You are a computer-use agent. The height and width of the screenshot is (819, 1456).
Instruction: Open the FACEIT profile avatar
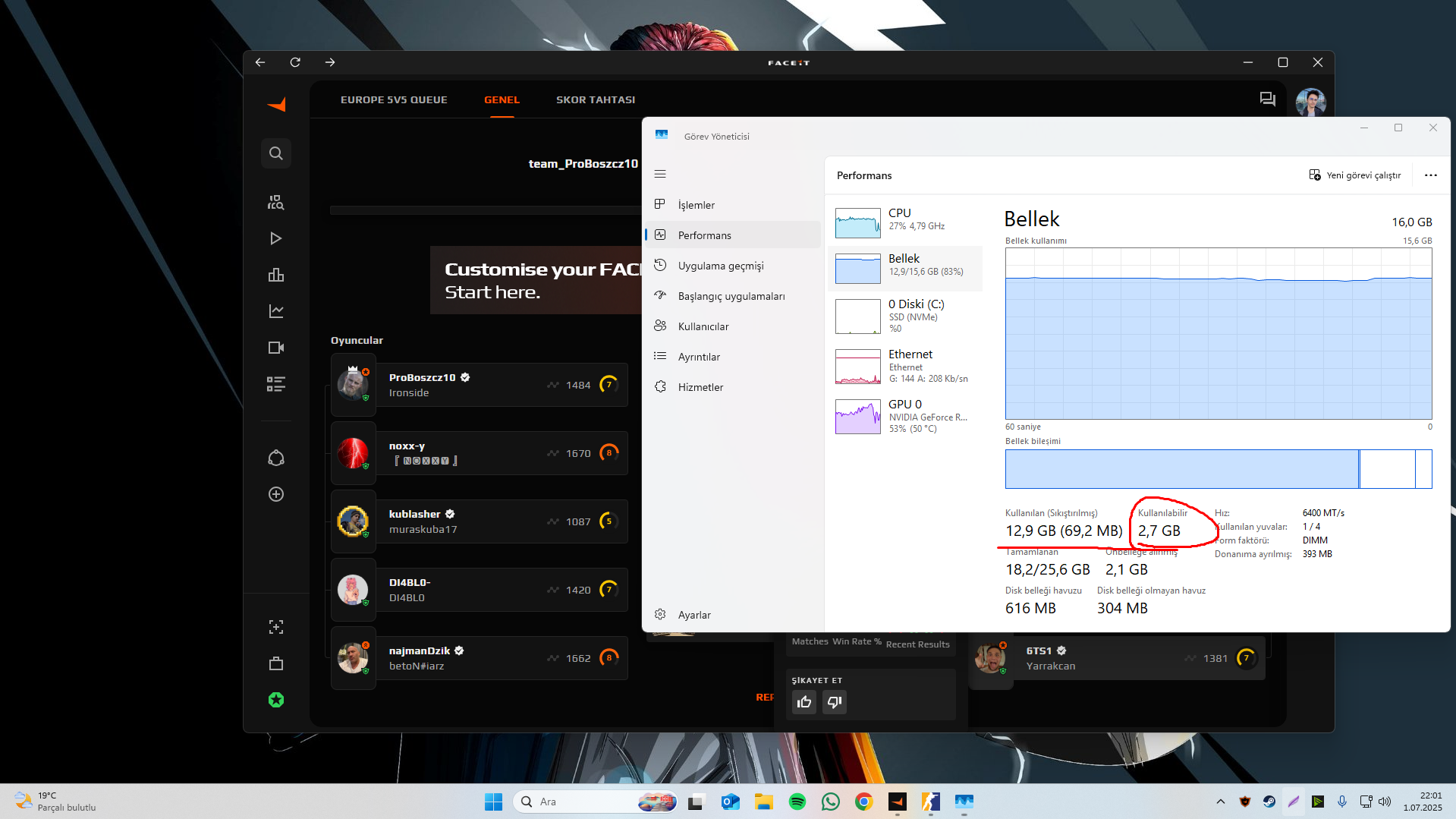click(x=1311, y=102)
